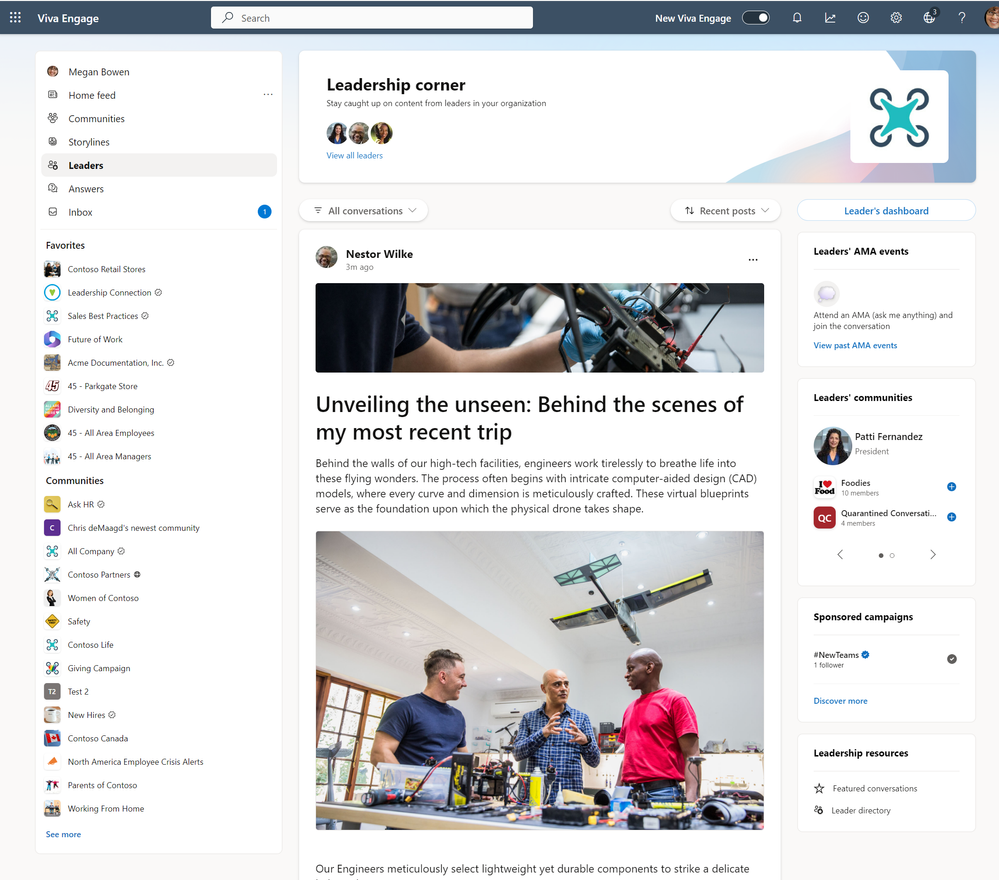The width and height of the screenshot is (999, 880).
Task: Open 45 - All Area Managers community
Action: 110,456
